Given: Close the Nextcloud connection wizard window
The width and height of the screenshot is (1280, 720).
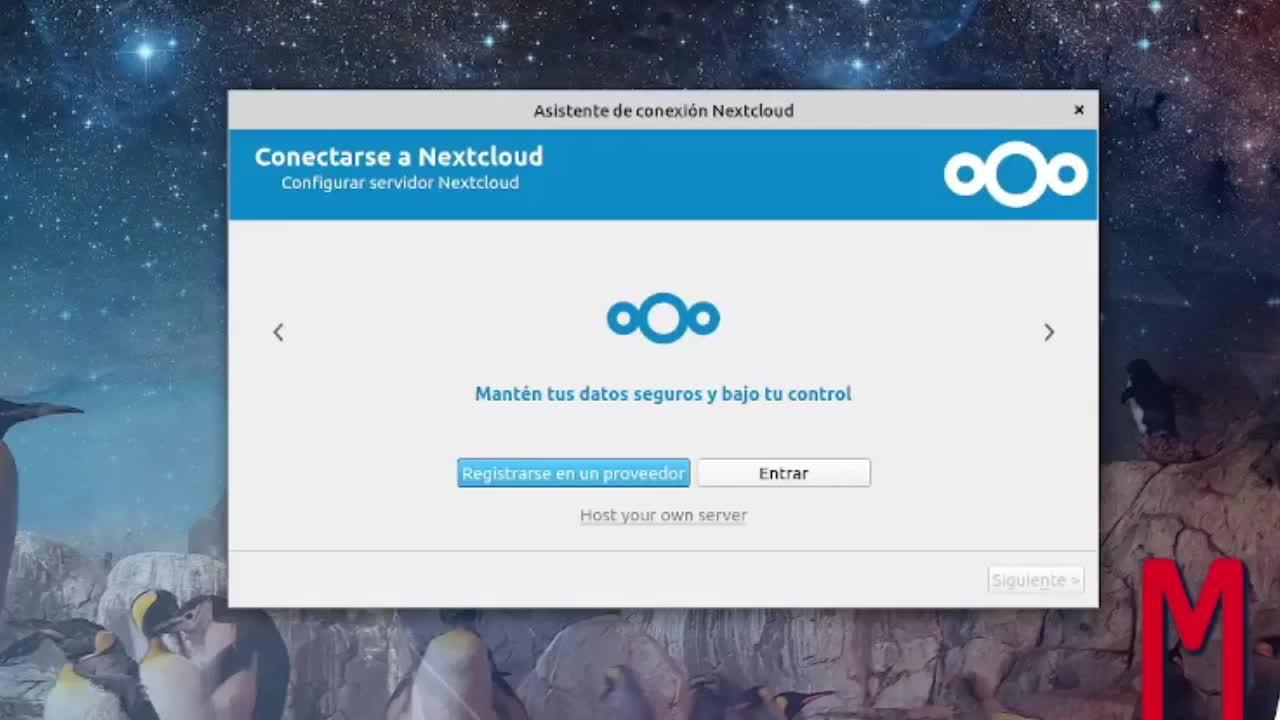Looking at the screenshot, I should [1079, 110].
